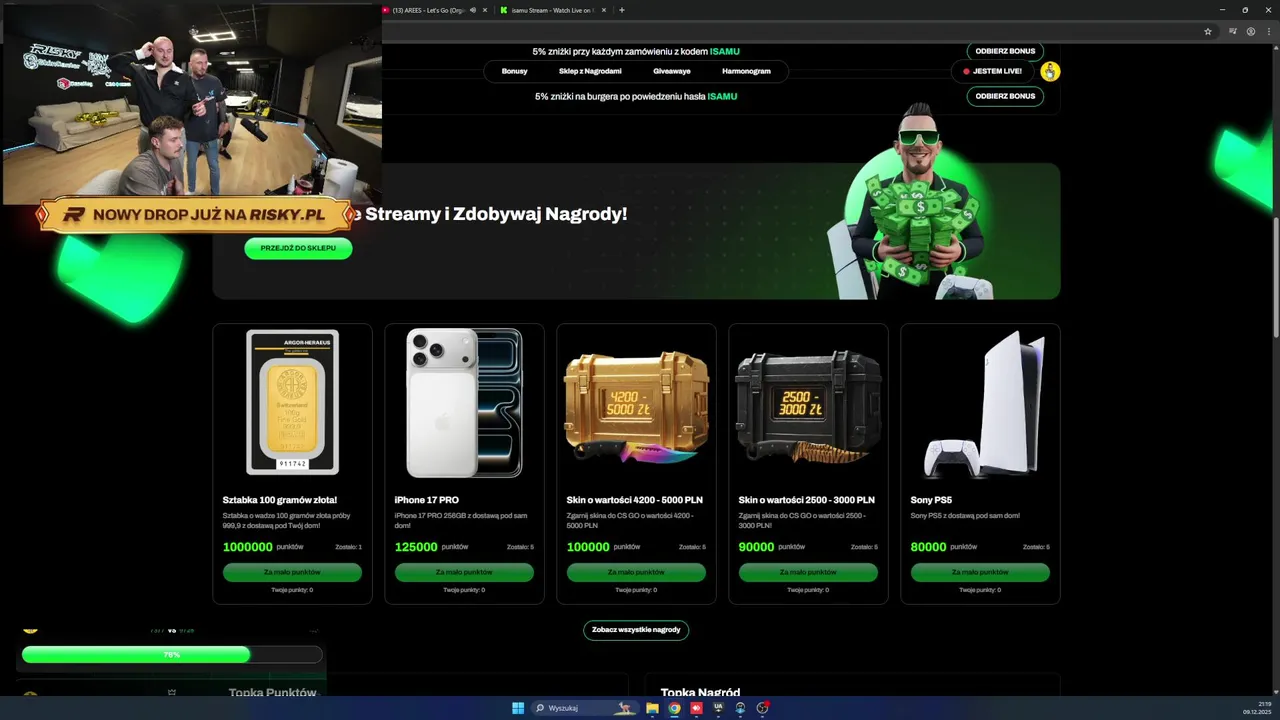This screenshot has height=720, width=1280.
Task: Click the golden 4200-5000 zł case image
Action: click(636, 407)
